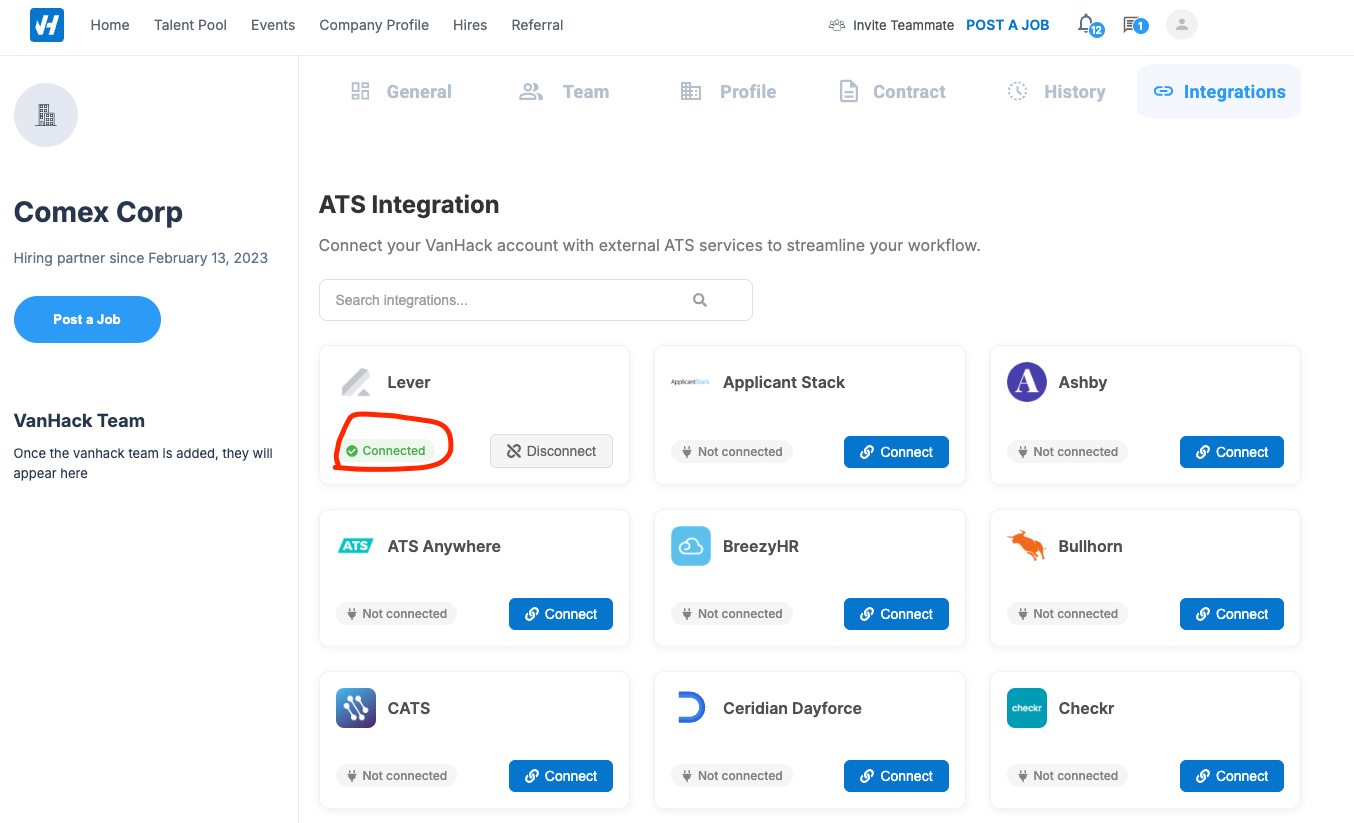
Task: Click Checkr's Not connected badge
Action: [1067, 776]
